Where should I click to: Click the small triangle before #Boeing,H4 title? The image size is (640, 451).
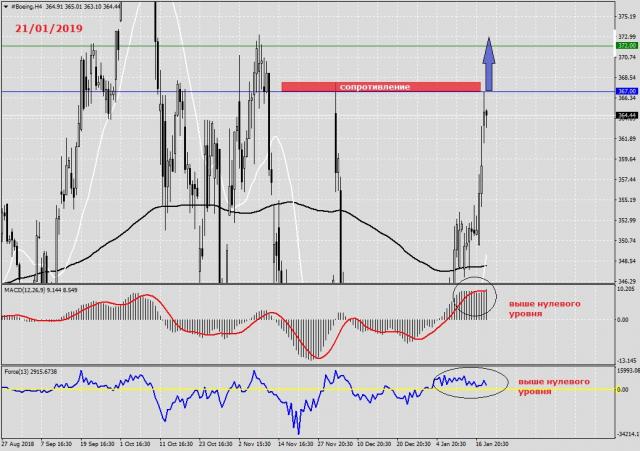[x=5, y=6]
